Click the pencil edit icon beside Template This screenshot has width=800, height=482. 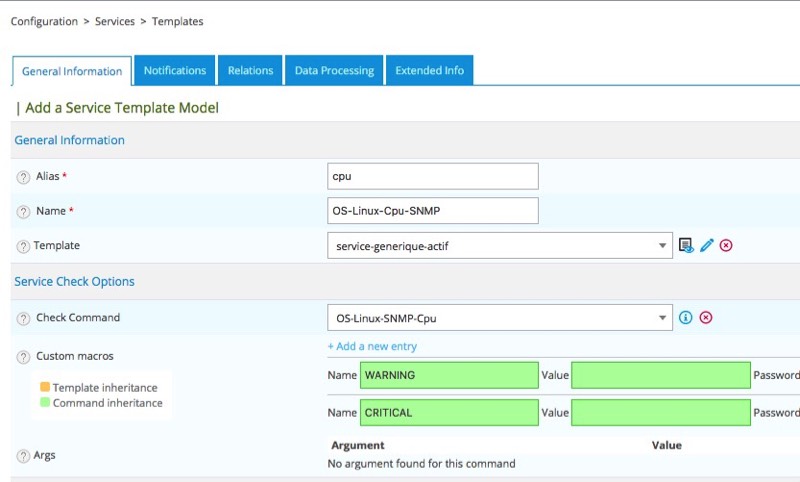706,245
